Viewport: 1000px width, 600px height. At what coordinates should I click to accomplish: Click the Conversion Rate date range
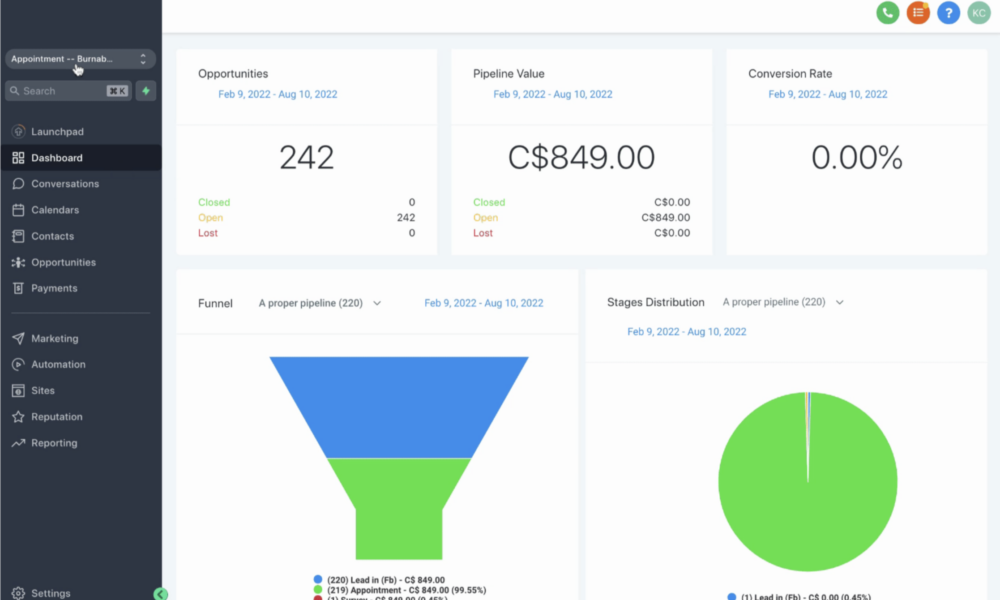[x=827, y=94]
